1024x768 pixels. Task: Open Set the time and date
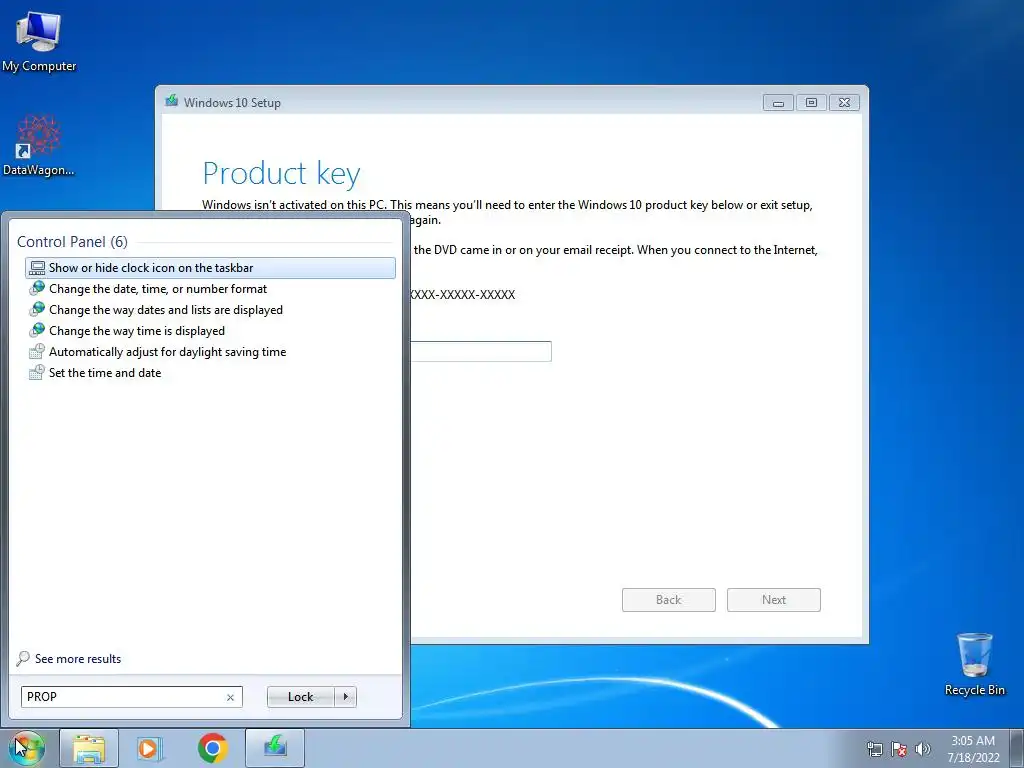[x=210, y=372]
